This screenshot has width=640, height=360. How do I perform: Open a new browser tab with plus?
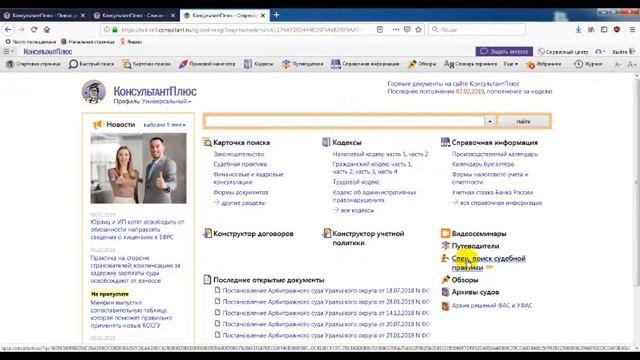pos(276,15)
